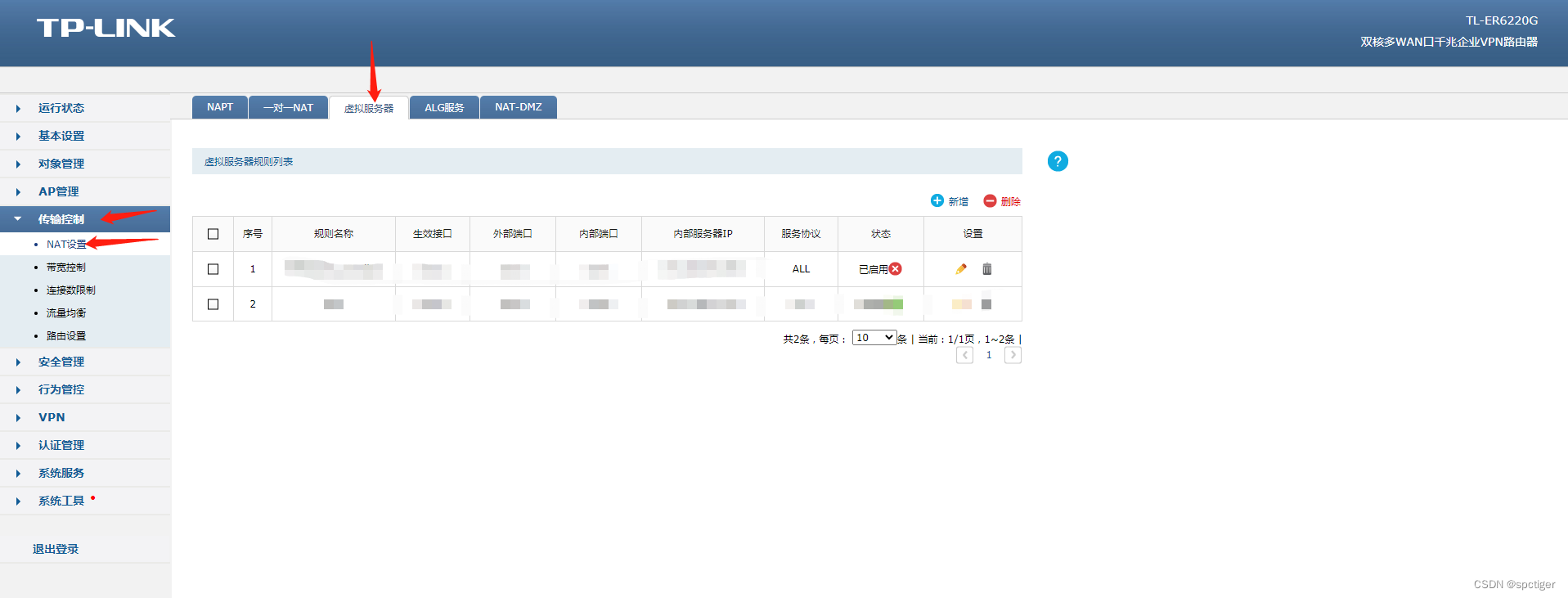Image resolution: width=1568 pixels, height=598 pixels.
Task: Click the 内部端口 column header
Action: click(x=599, y=234)
